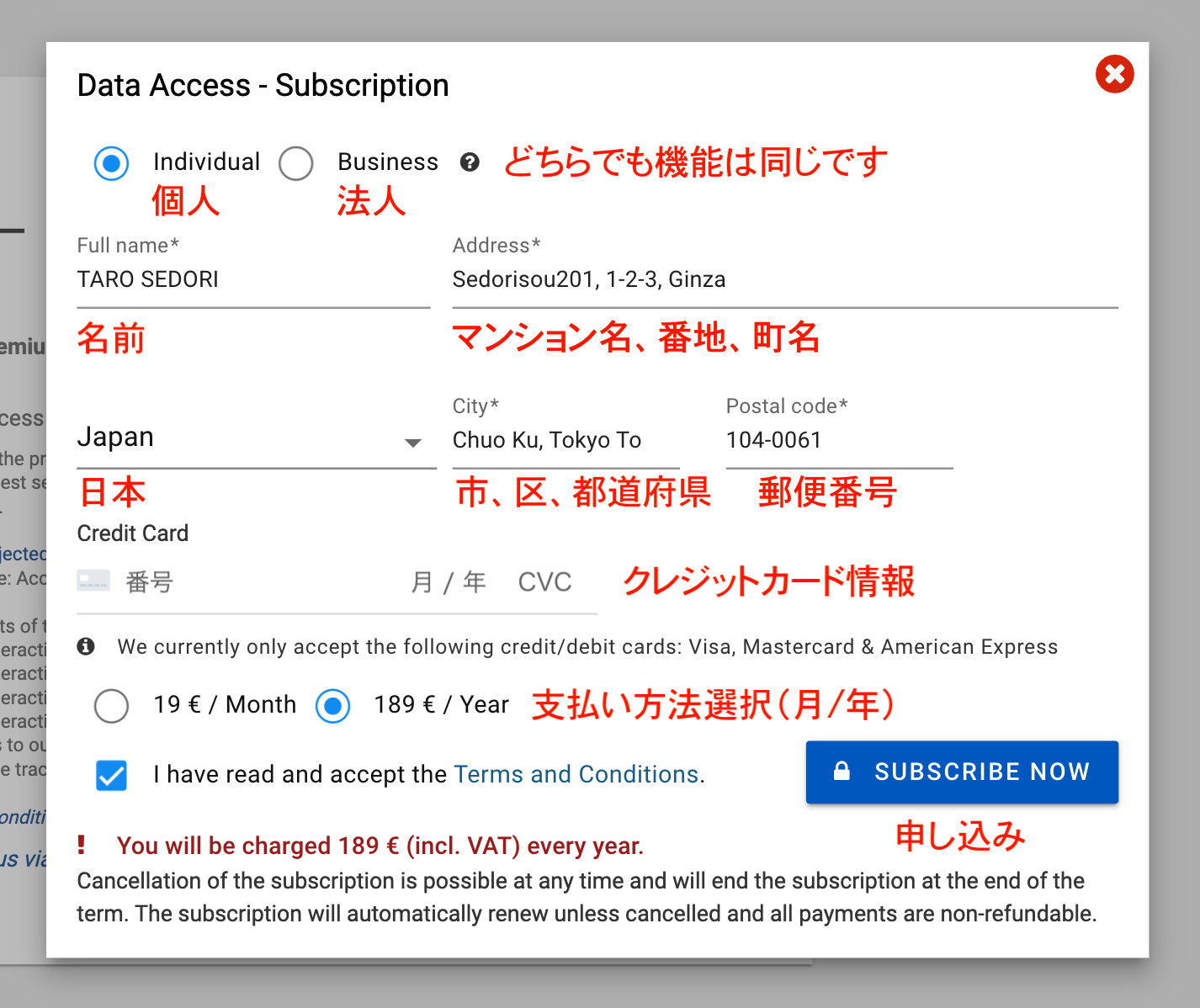1200x1008 pixels.
Task: Select the Individual radio button
Action: click(x=111, y=163)
